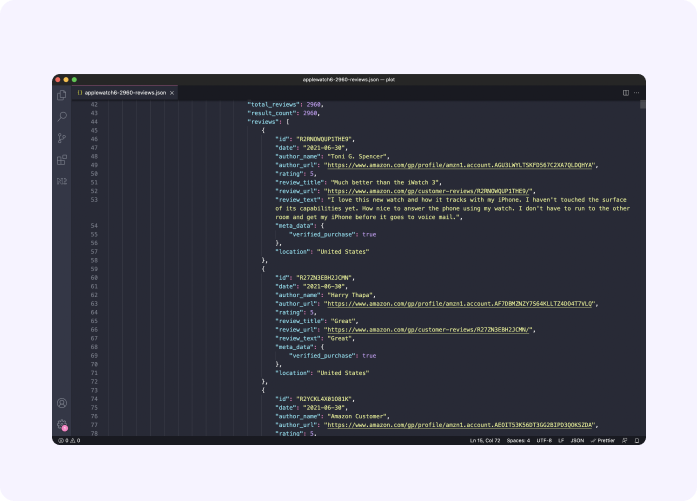This screenshot has width=697, height=501.
Task: Open the Accounts icon in activity bar
Action: click(x=62, y=403)
